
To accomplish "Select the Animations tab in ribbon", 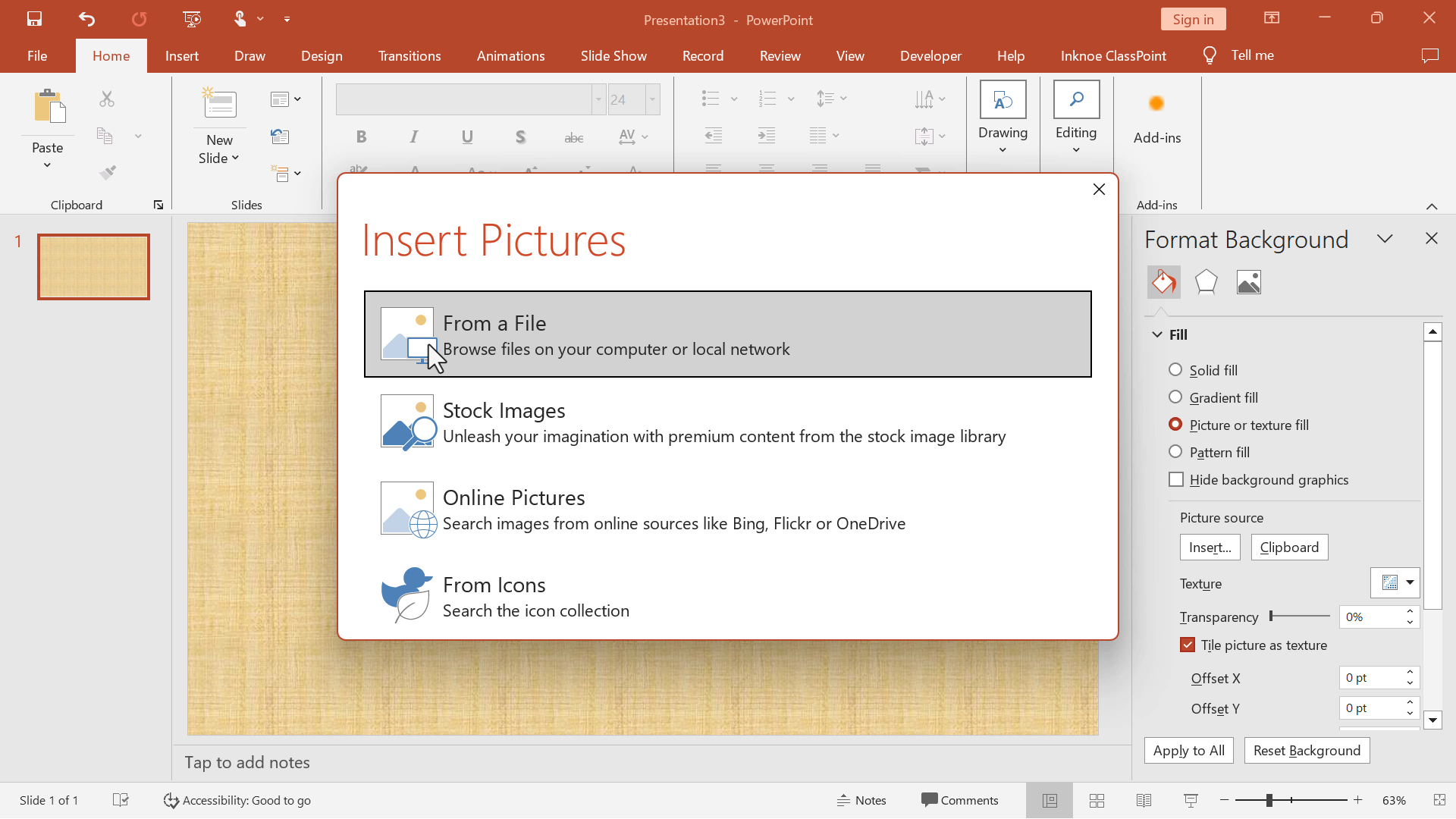I will (511, 54).
